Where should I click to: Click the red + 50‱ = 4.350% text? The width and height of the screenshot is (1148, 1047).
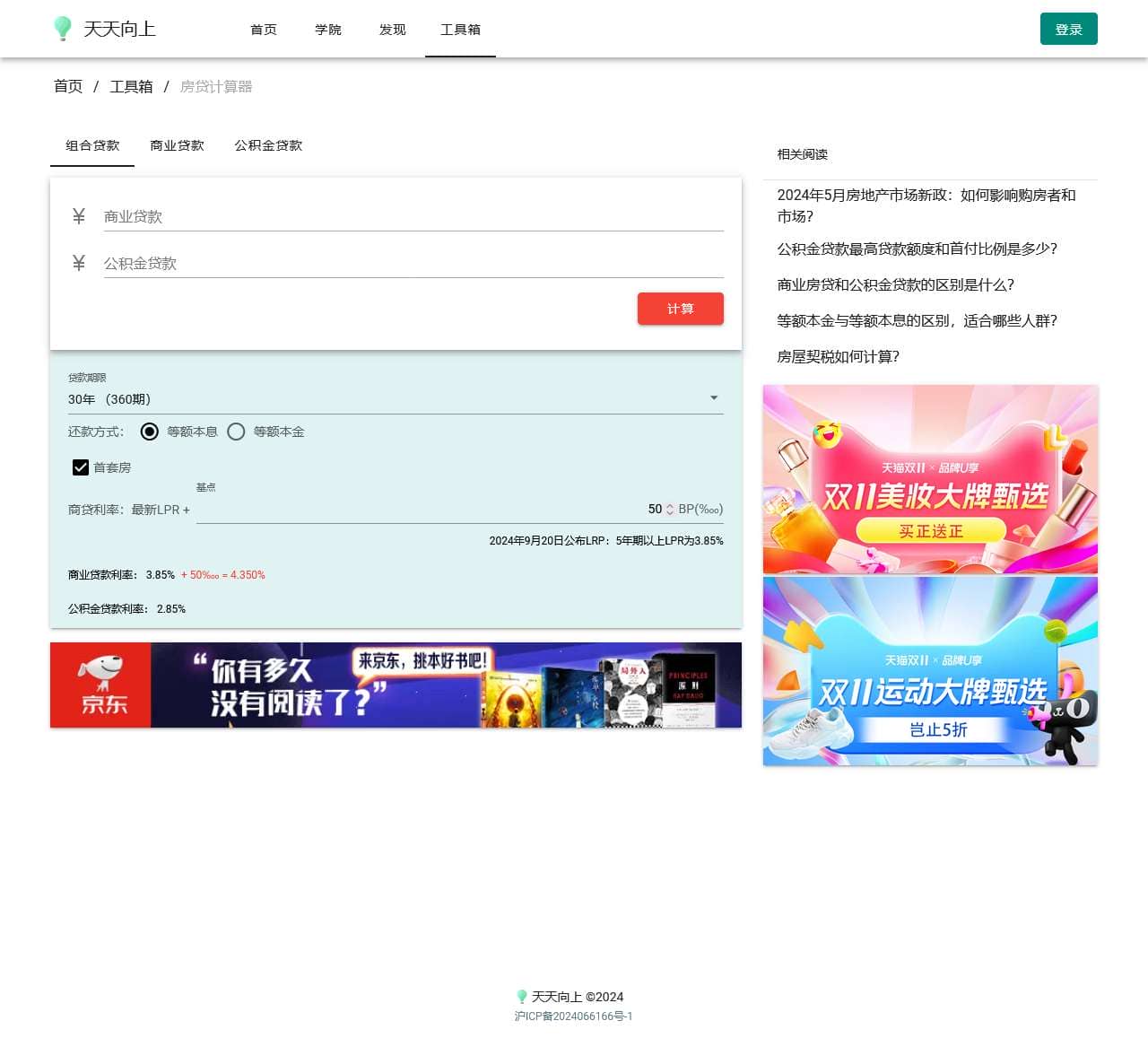pyautogui.click(x=223, y=575)
